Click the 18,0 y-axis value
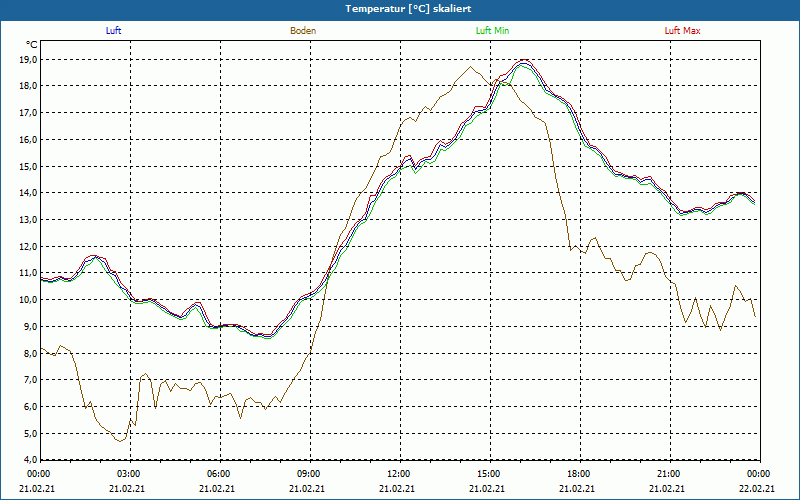800x500 pixels. tap(29, 86)
